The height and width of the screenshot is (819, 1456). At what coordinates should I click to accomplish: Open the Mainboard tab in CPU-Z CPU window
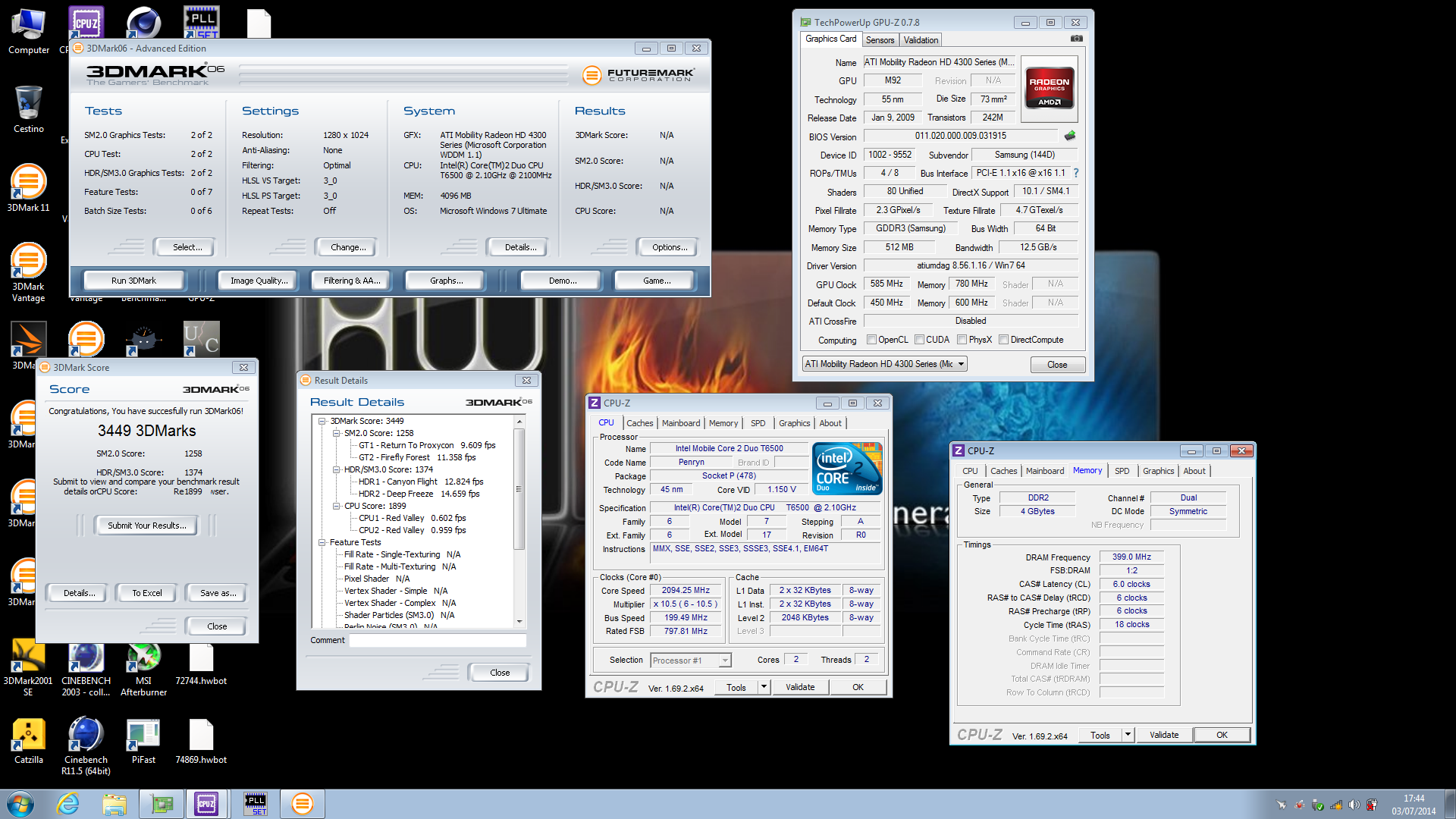681,423
